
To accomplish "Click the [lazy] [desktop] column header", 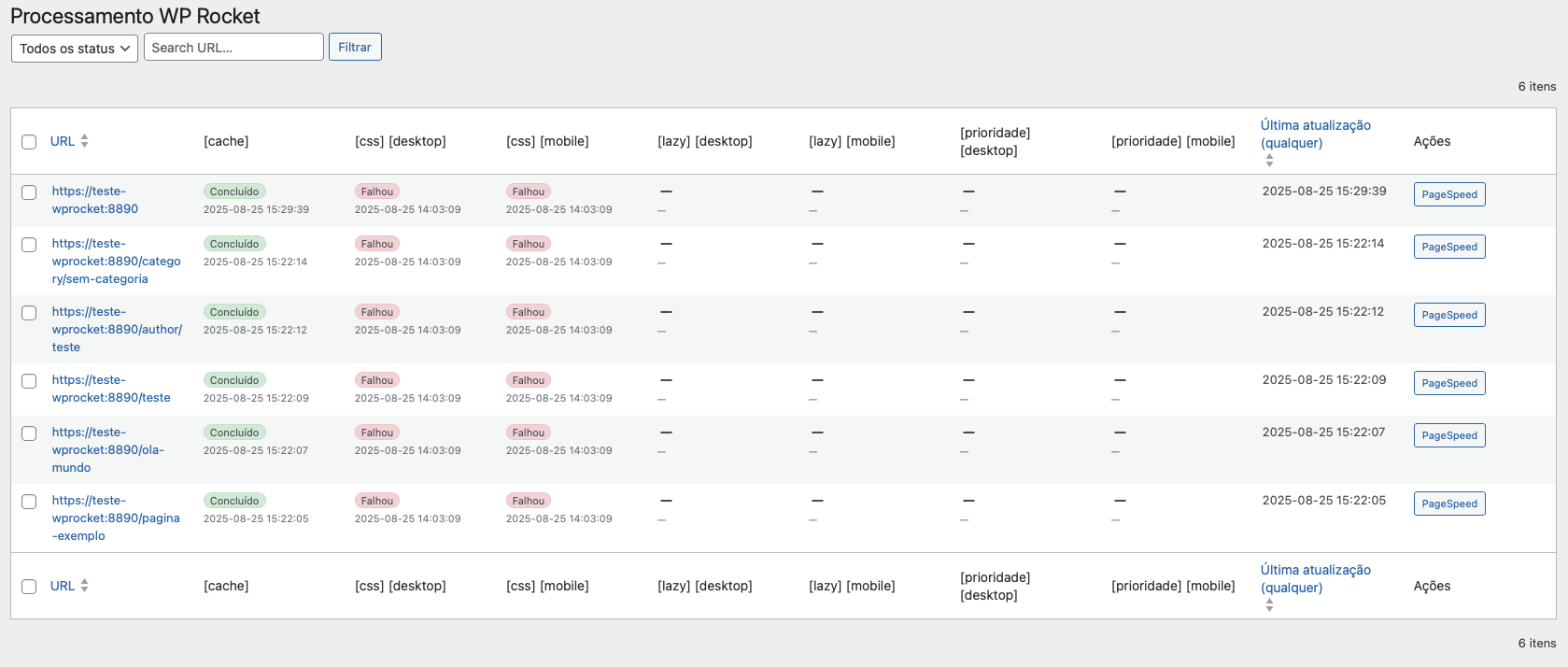I will coord(705,141).
